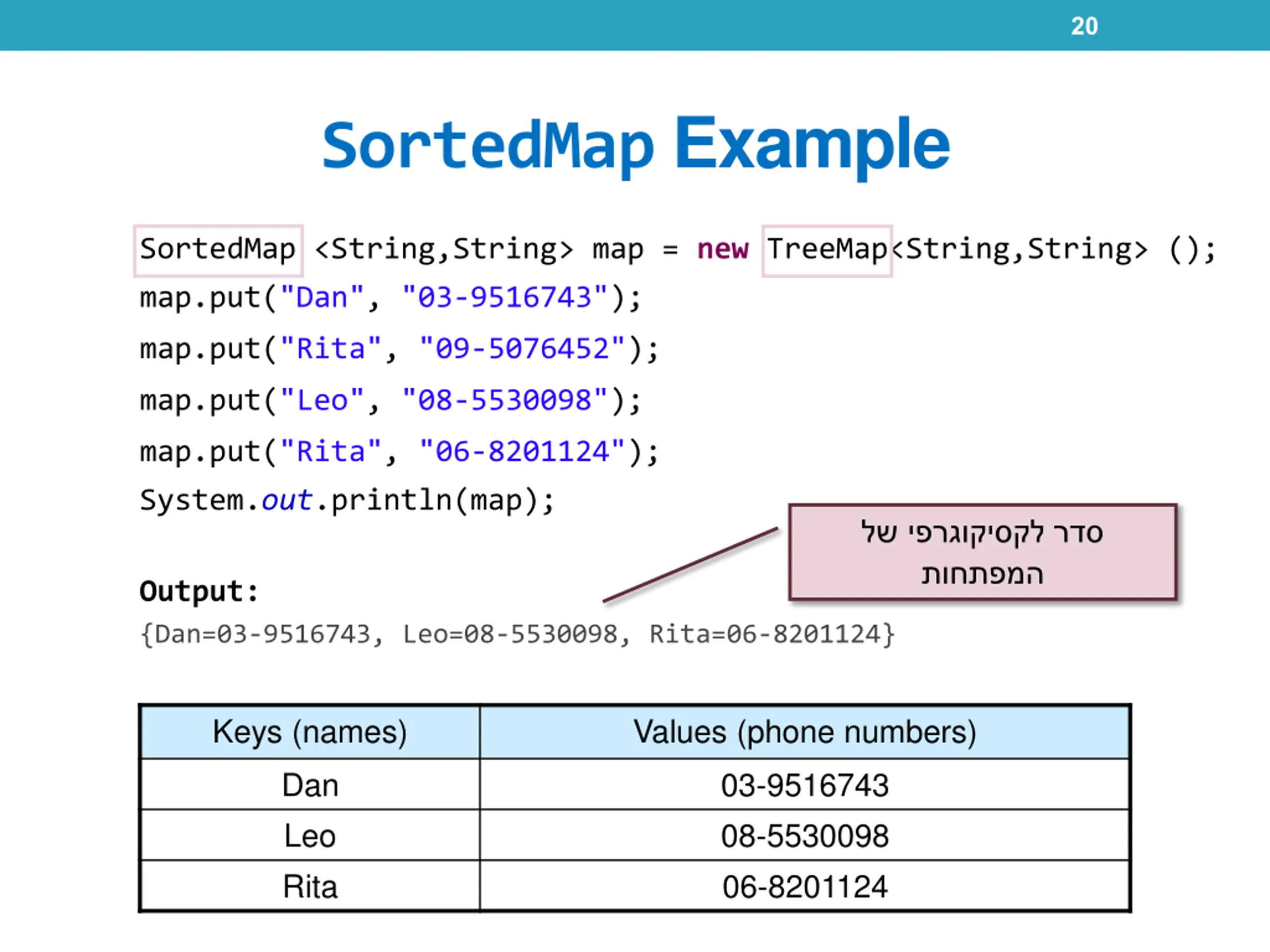The height and width of the screenshot is (952, 1270).
Task: Click the 08-5530098 table cell
Action: click(x=804, y=836)
